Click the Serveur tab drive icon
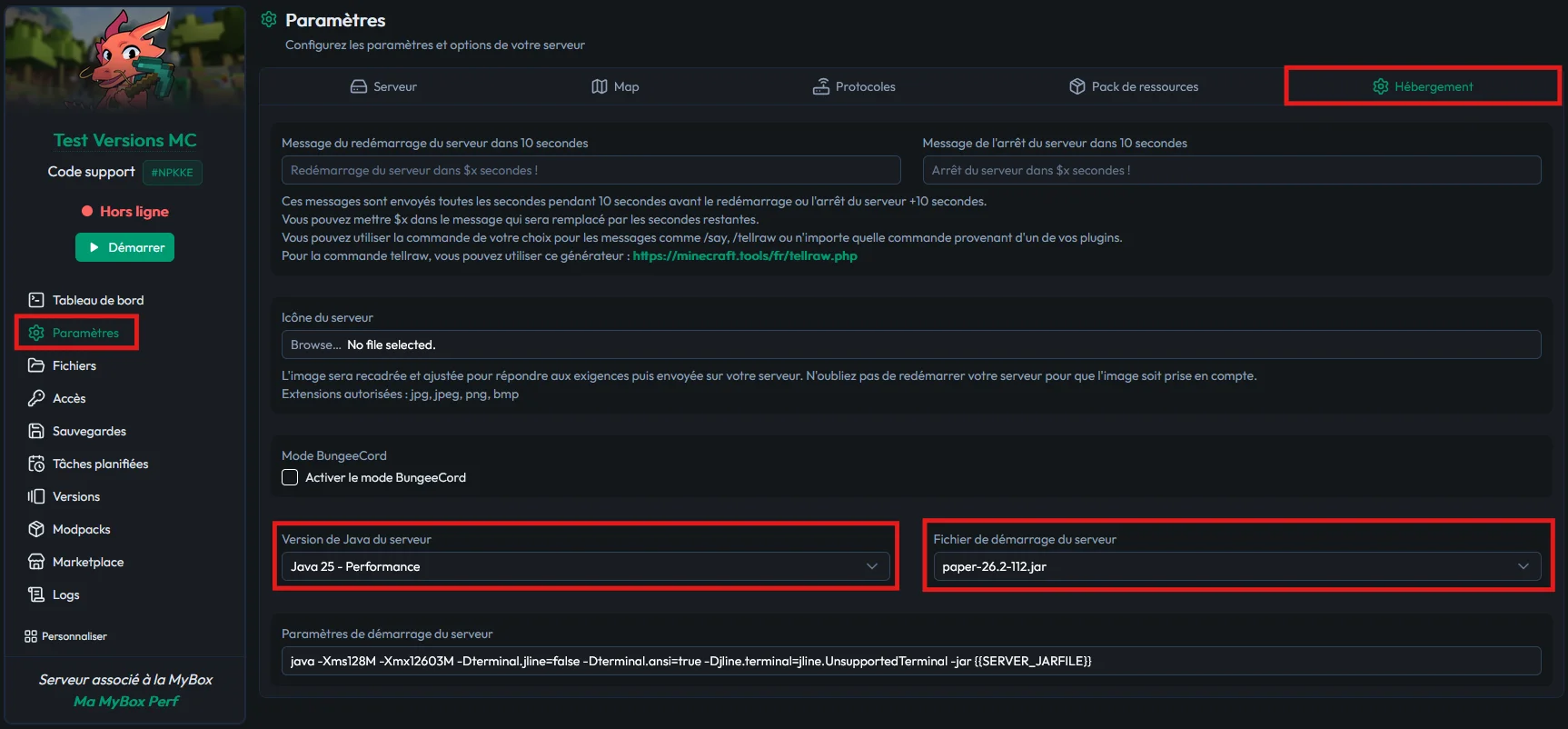Viewport: 1568px width, 729px height. click(359, 86)
